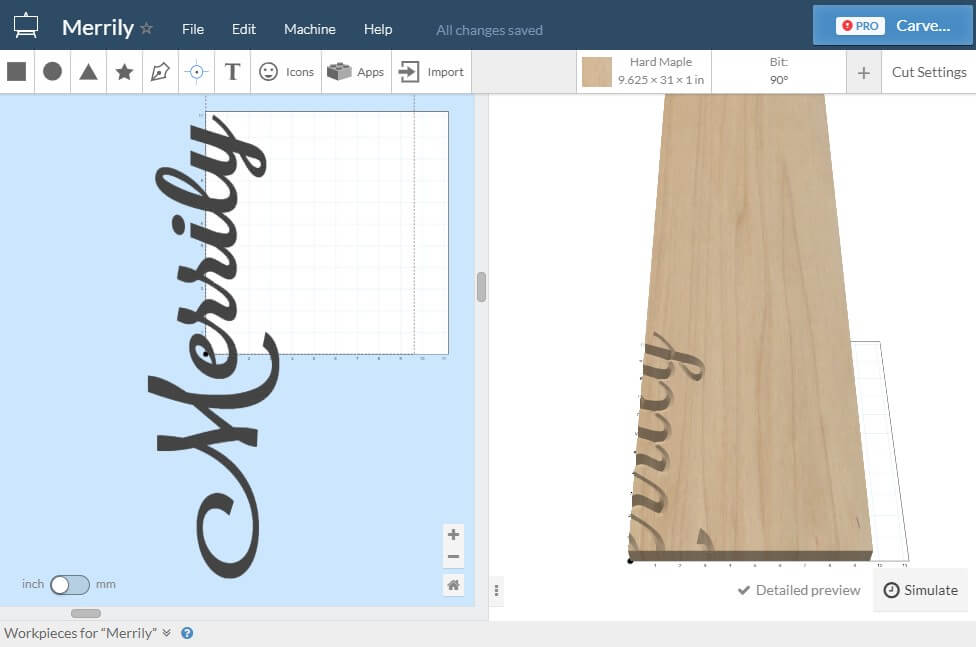Select the Drill point tool

coord(196,72)
